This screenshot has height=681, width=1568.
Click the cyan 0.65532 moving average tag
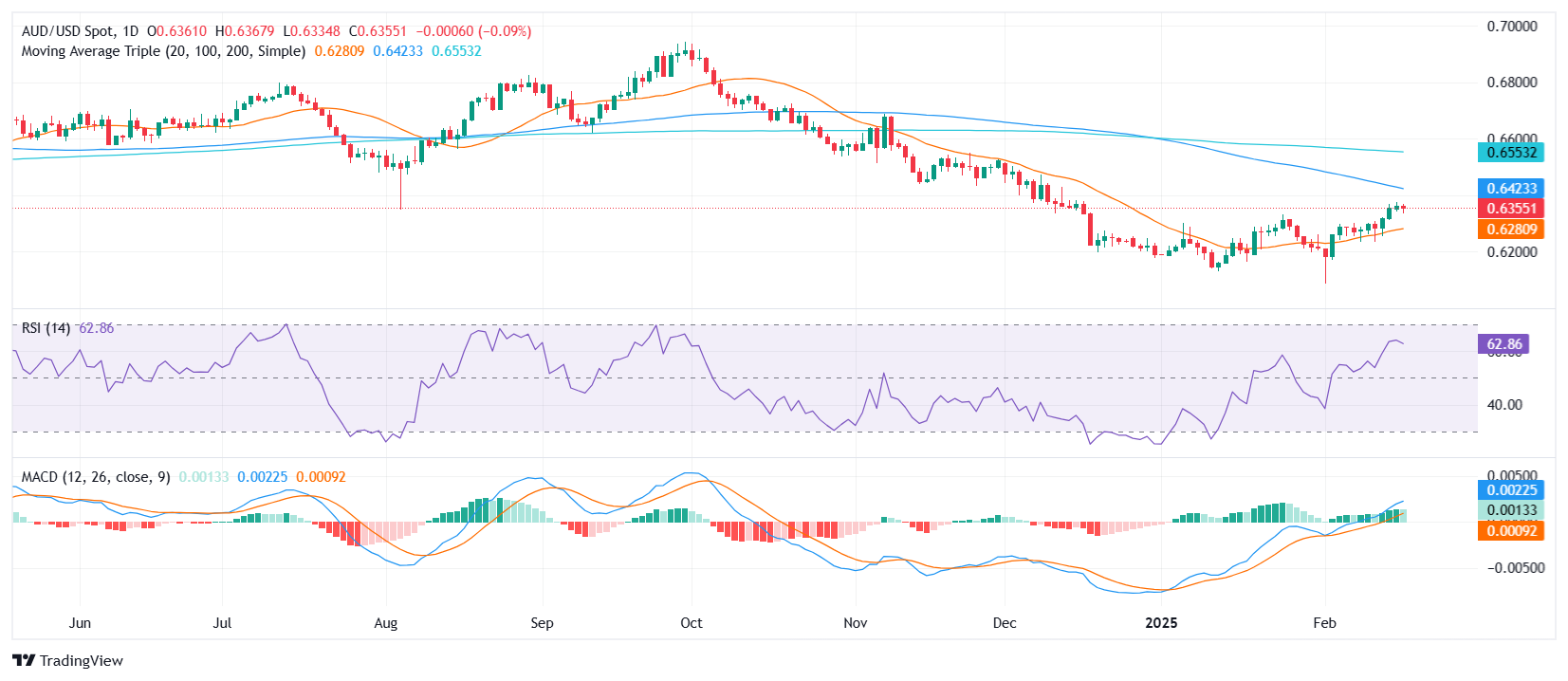(1511, 153)
